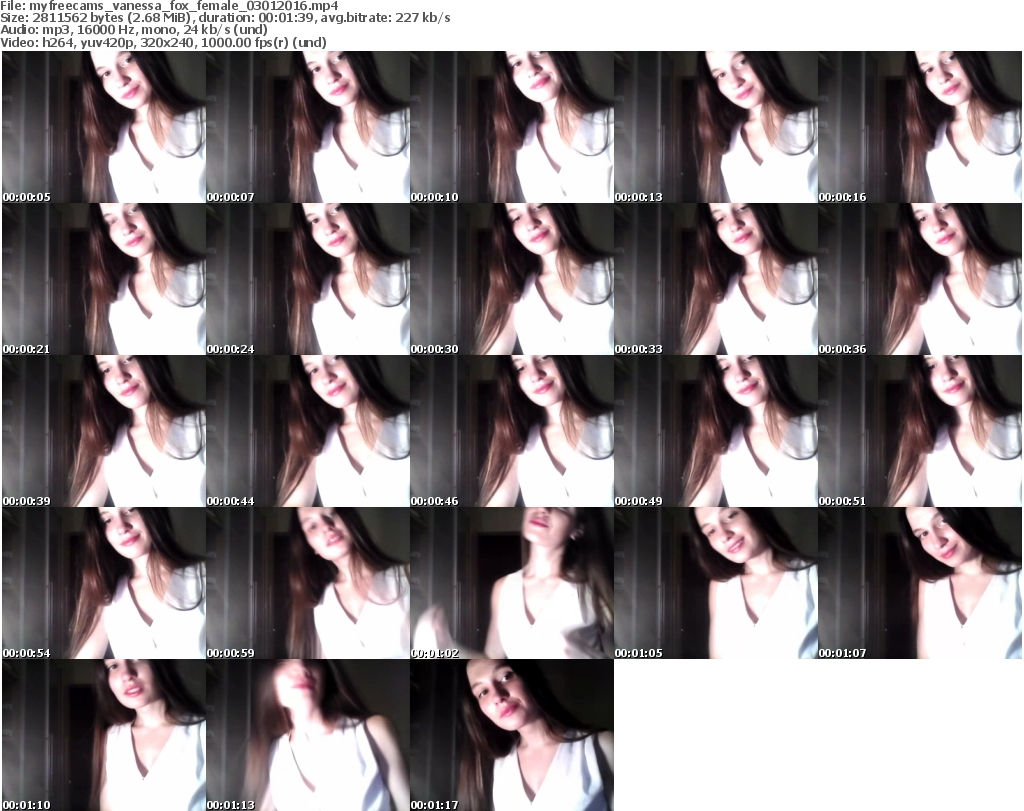
Task: Pick the blurred frame timestamped 00:01:02
Action: pos(512,583)
